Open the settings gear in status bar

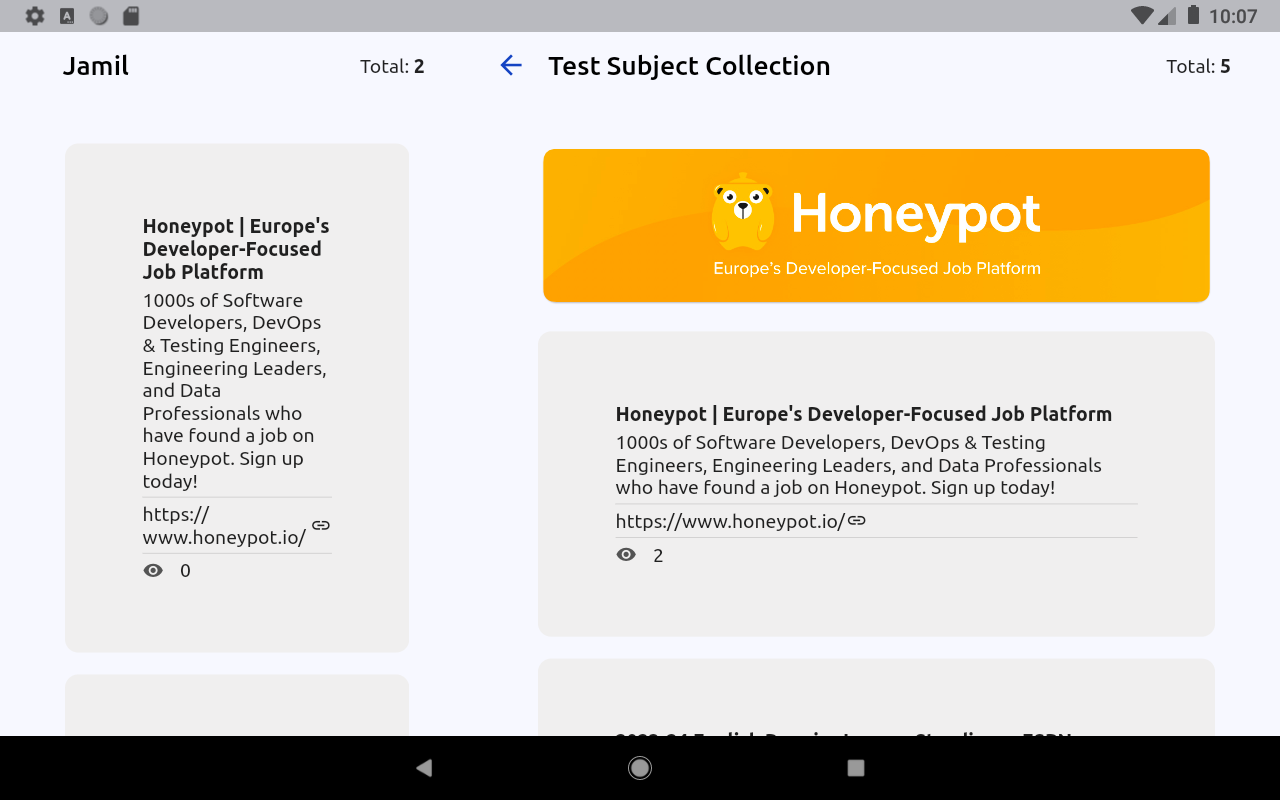[35, 16]
